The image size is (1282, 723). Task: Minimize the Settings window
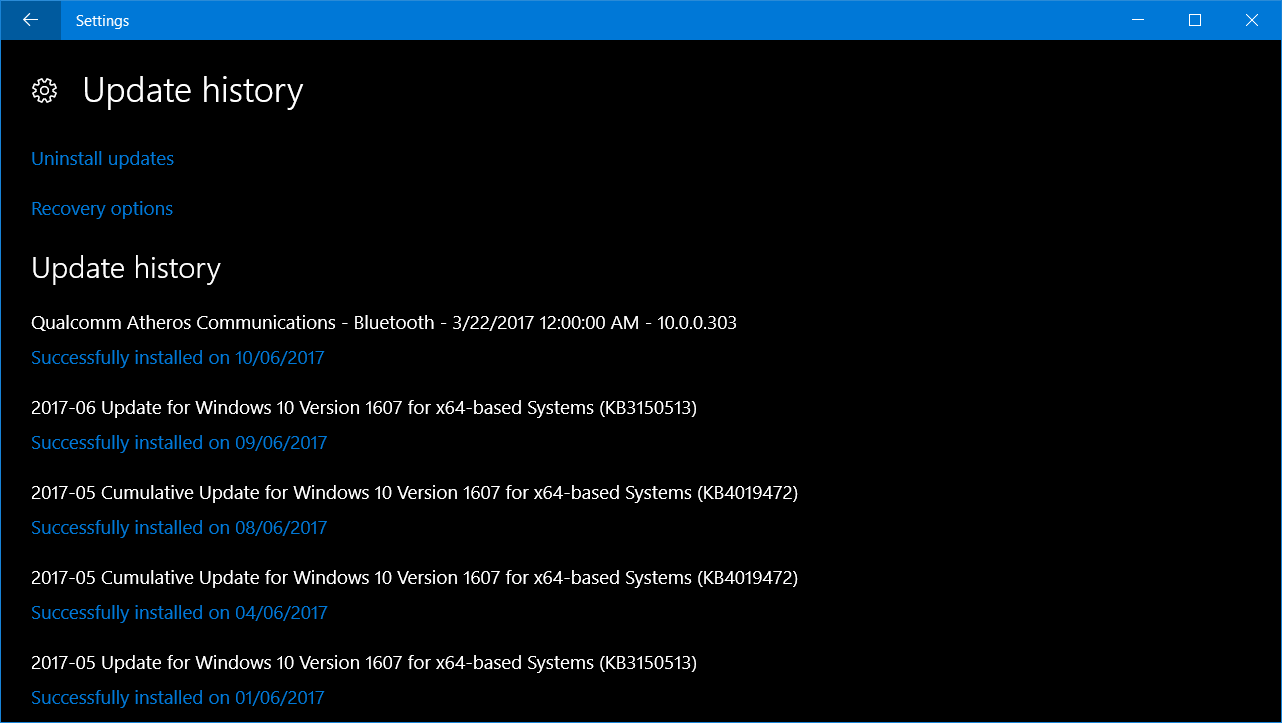click(1138, 20)
